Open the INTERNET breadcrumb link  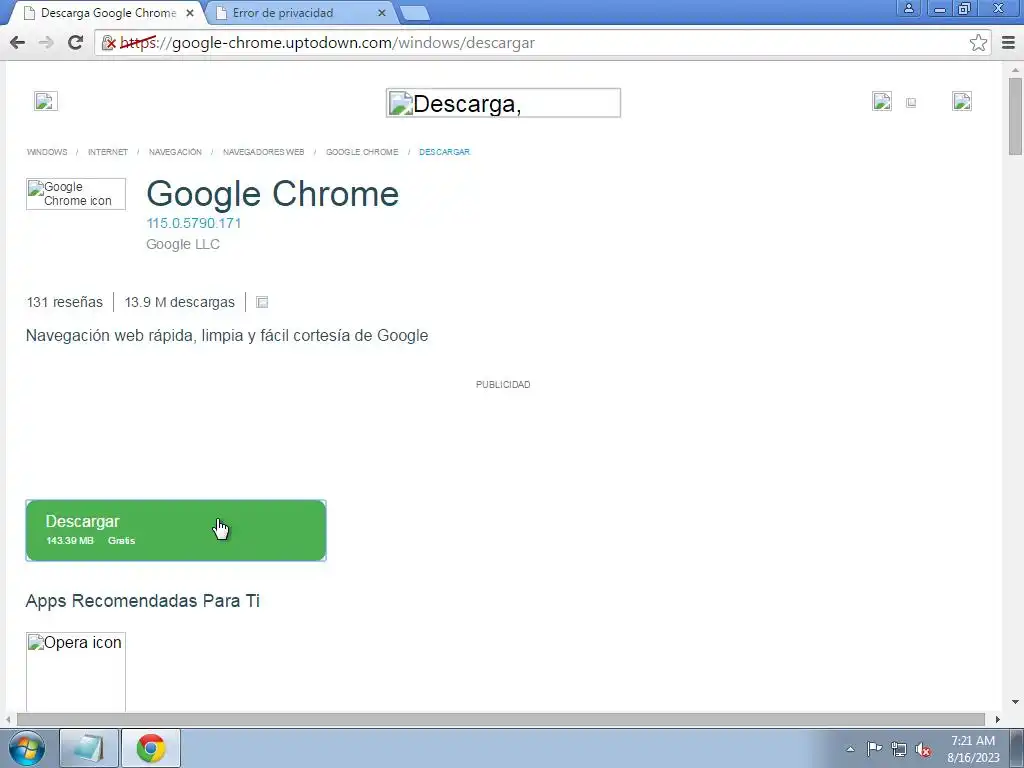[108, 152]
